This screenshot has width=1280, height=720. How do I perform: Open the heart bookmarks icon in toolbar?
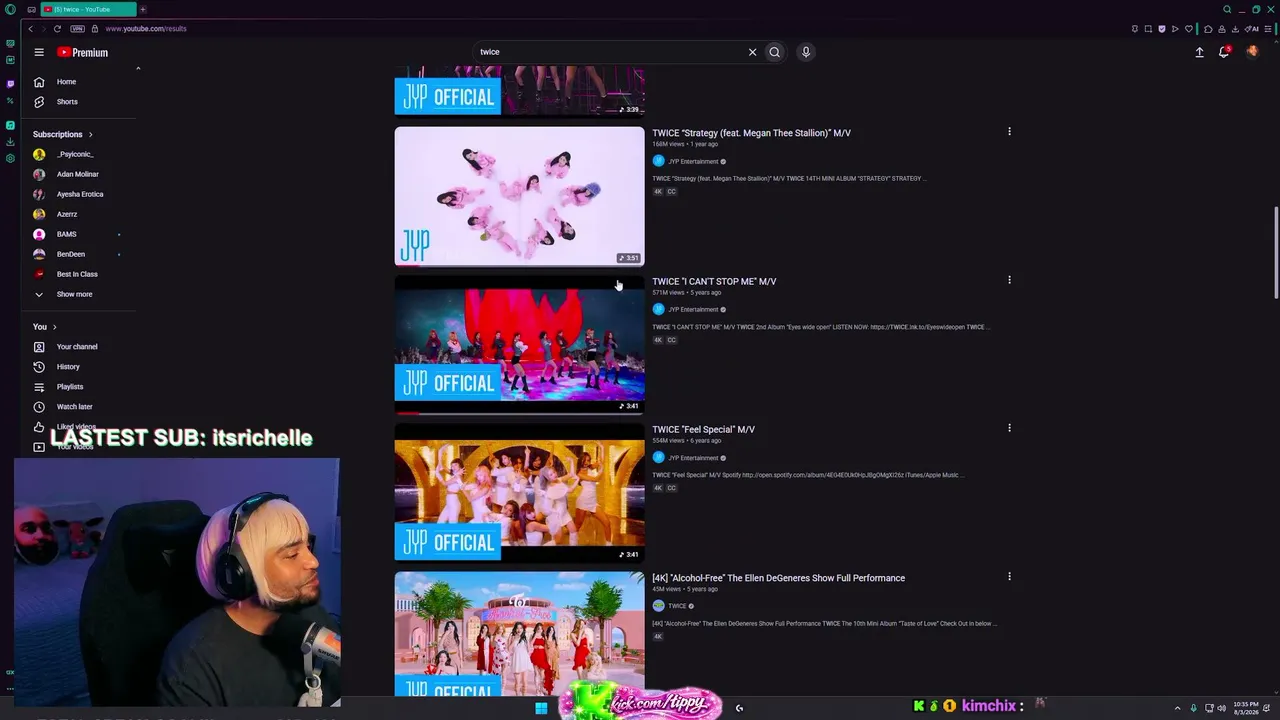(x=1188, y=29)
